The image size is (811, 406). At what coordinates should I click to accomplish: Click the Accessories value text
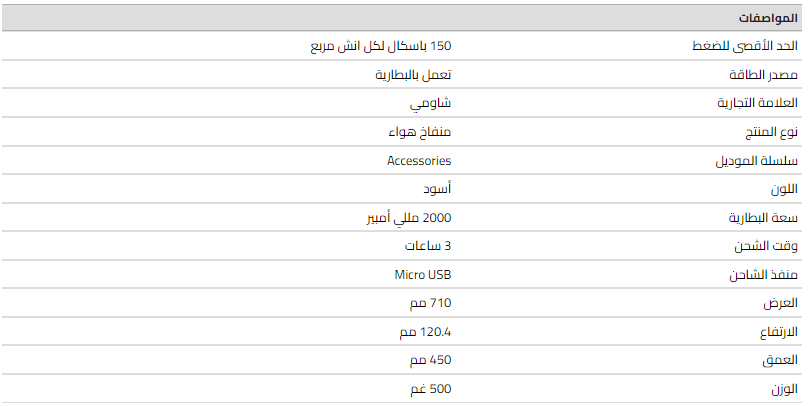click(419, 160)
